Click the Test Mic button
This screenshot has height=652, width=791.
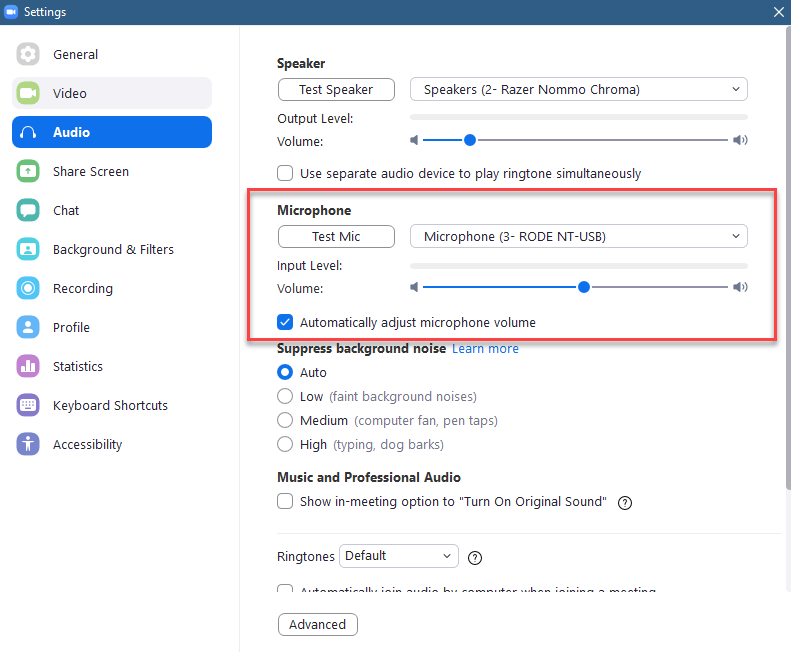pos(336,236)
